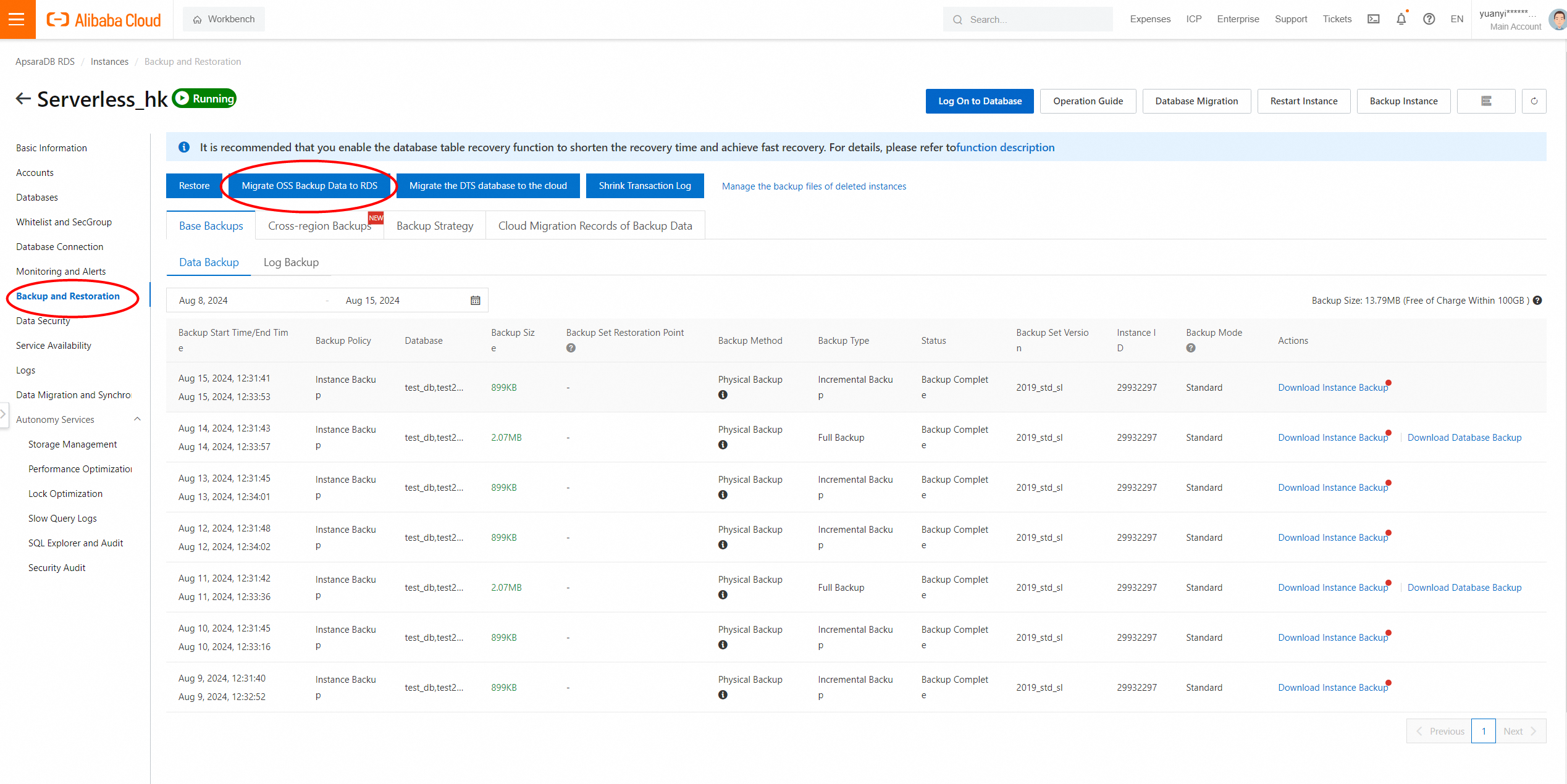Switch to Backup Strategy tab
The width and height of the screenshot is (1567, 784).
tap(435, 226)
